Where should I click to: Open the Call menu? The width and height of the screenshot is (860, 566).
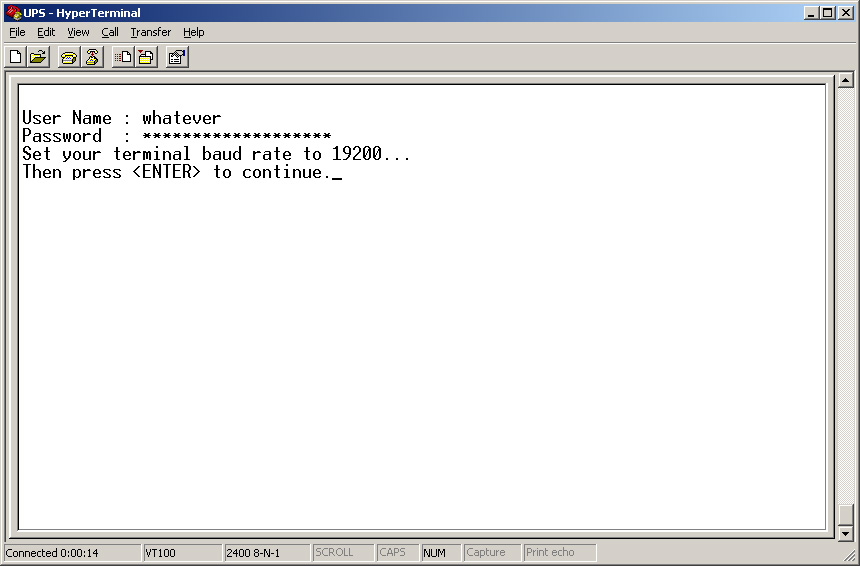point(110,32)
